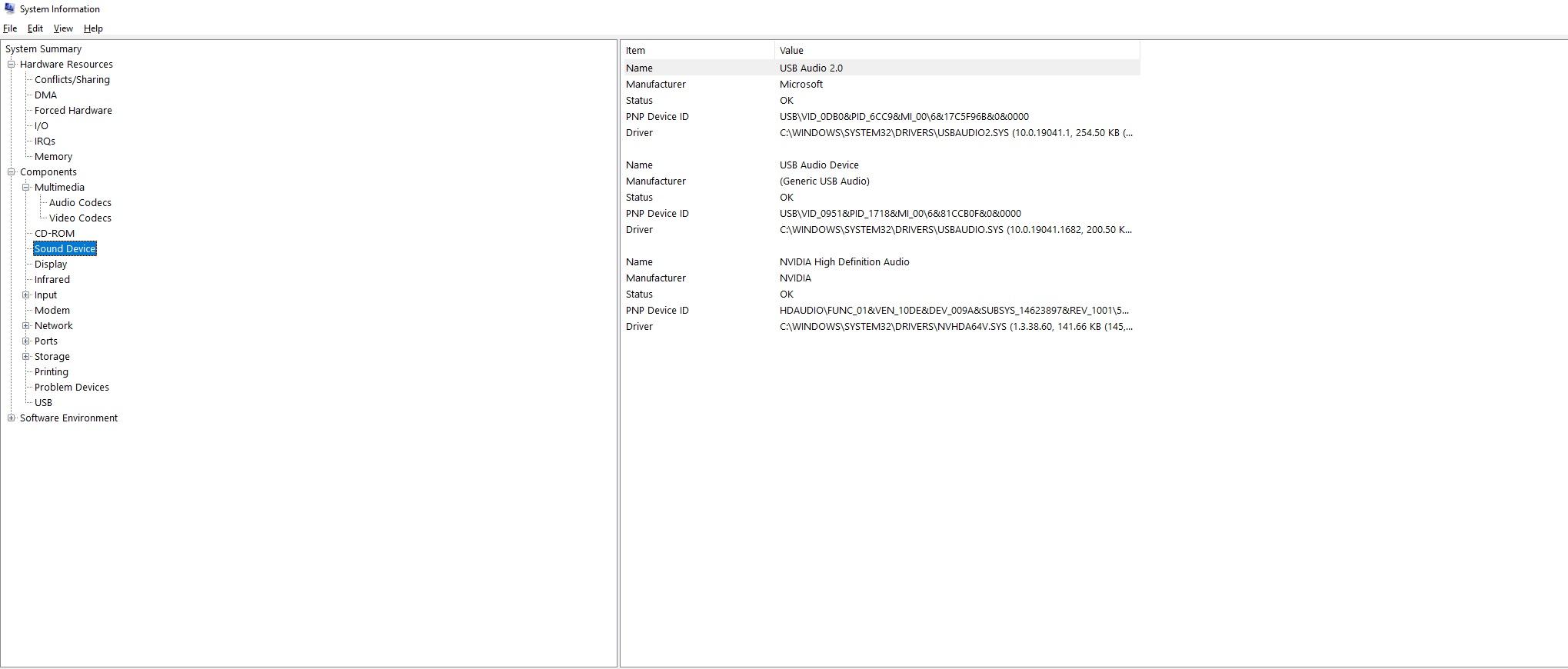Screen dimensions: 1568x669
Task: Click the NVIDIA High Definition Audio value
Action: (x=844, y=262)
